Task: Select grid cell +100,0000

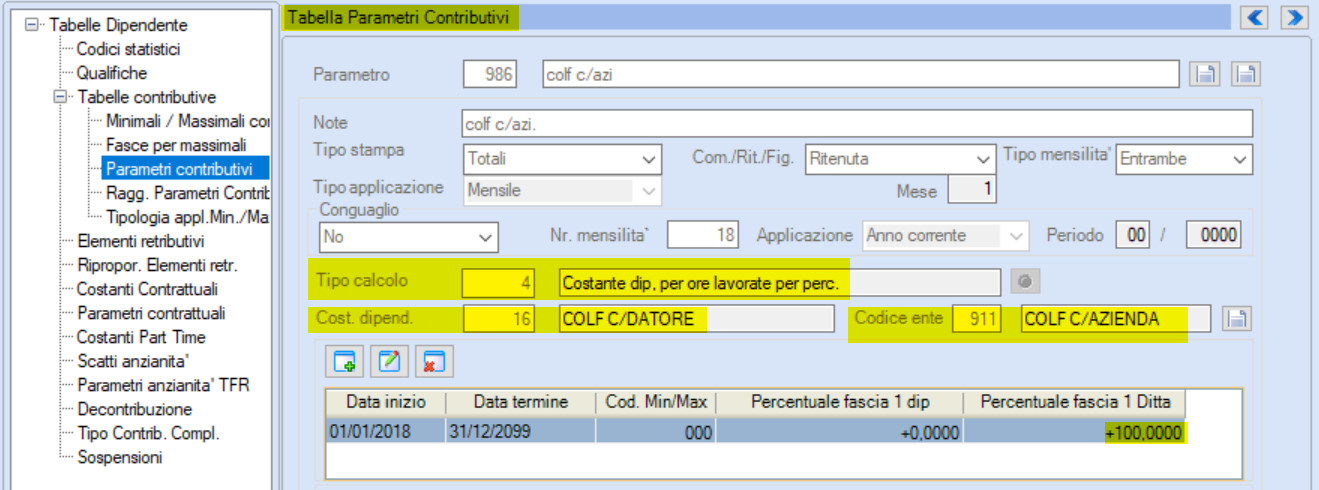Action: coord(1075,431)
